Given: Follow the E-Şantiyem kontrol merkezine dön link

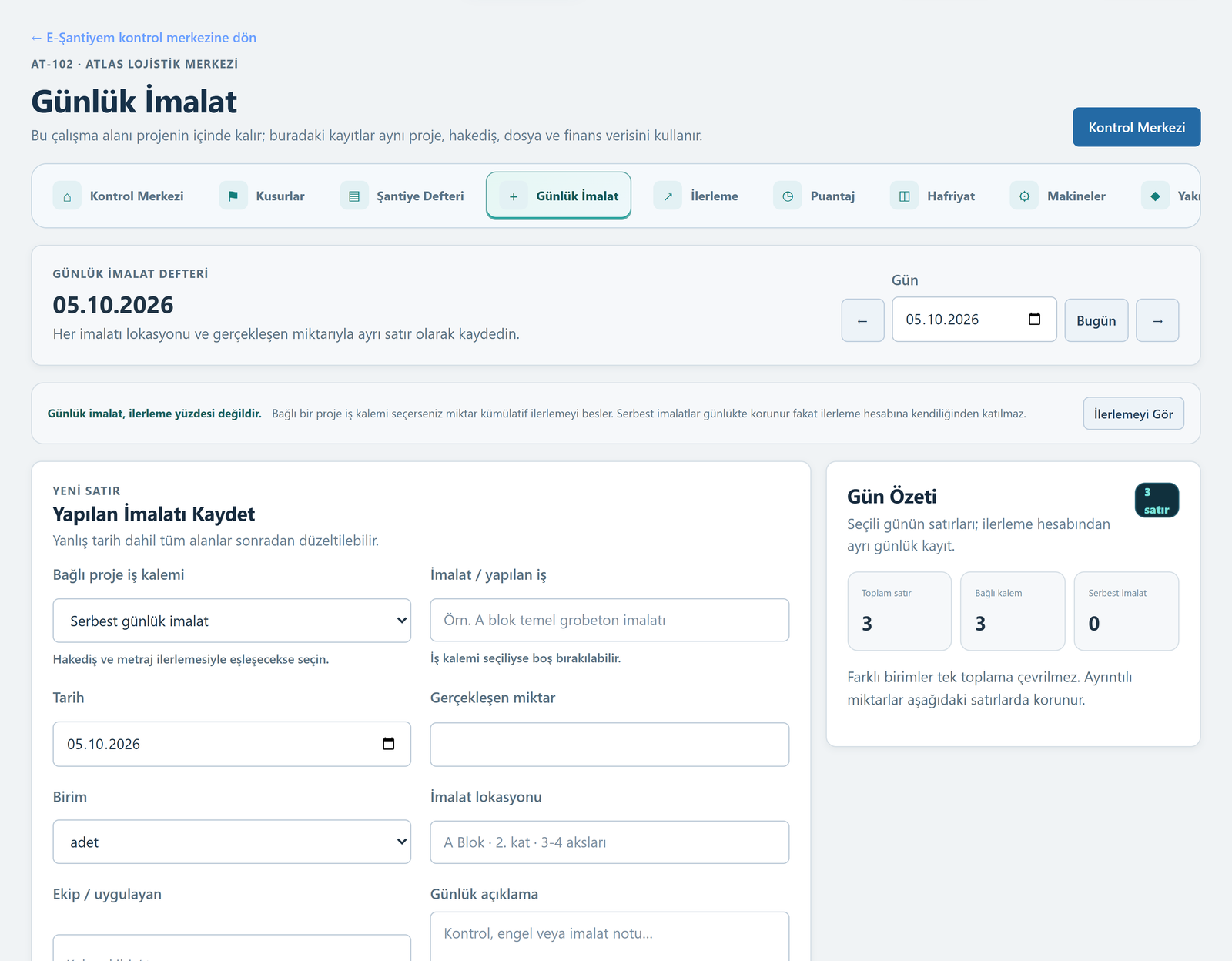Looking at the screenshot, I should click(x=144, y=38).
